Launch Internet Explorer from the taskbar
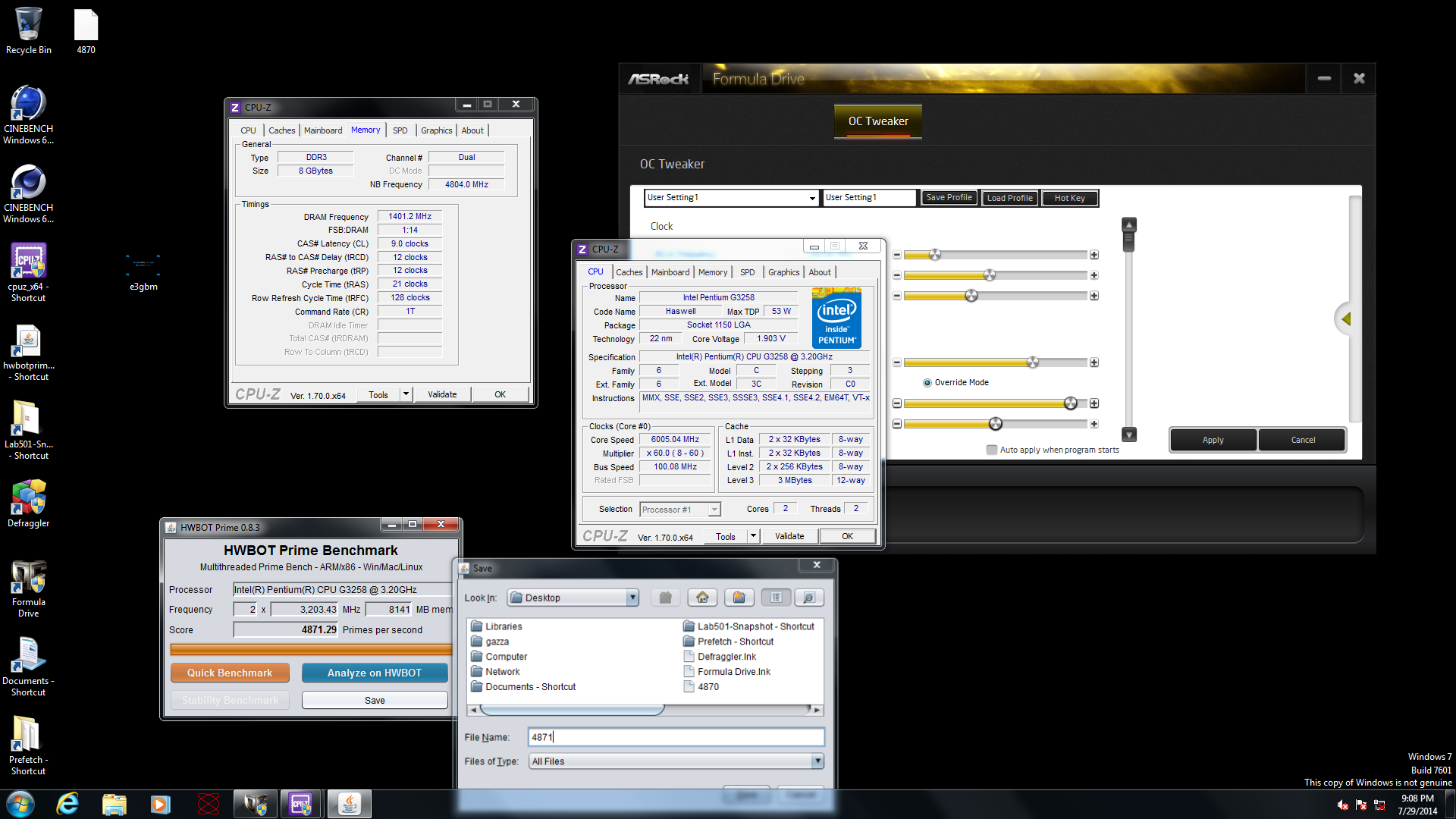 [x=67, y=804]
